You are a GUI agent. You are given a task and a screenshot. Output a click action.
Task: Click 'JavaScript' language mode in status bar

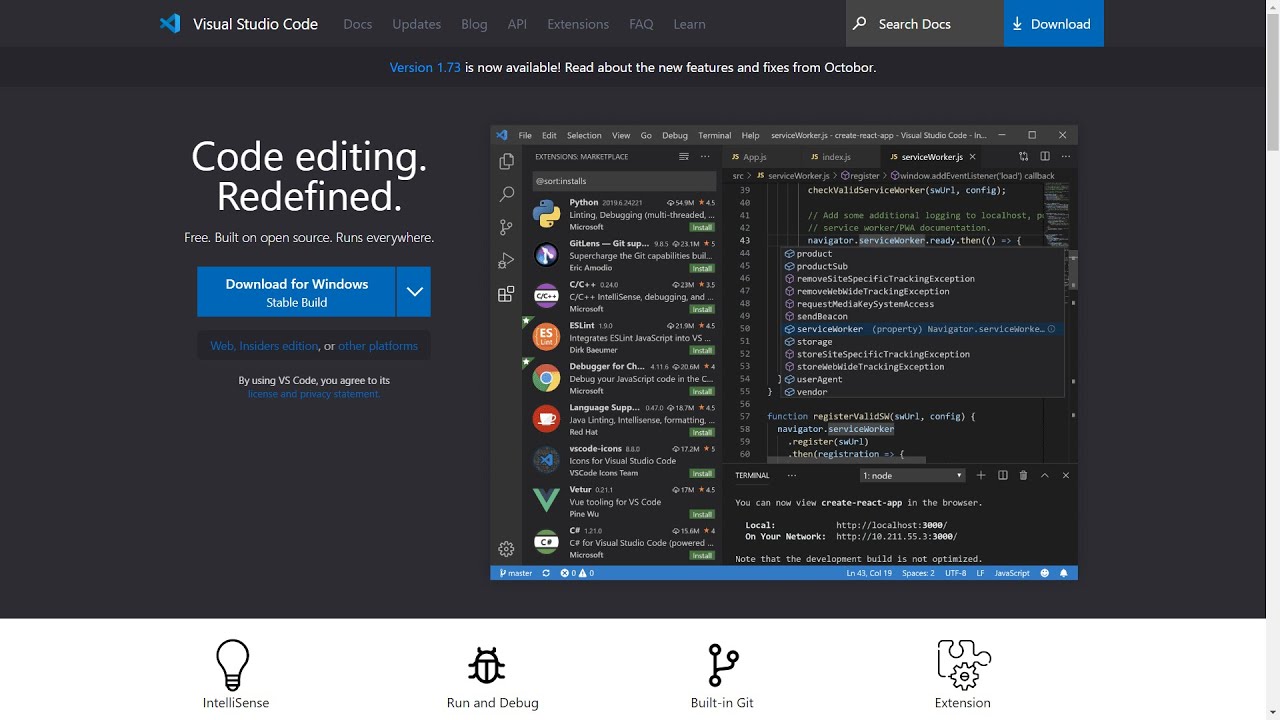click(x=1012, y=573)
